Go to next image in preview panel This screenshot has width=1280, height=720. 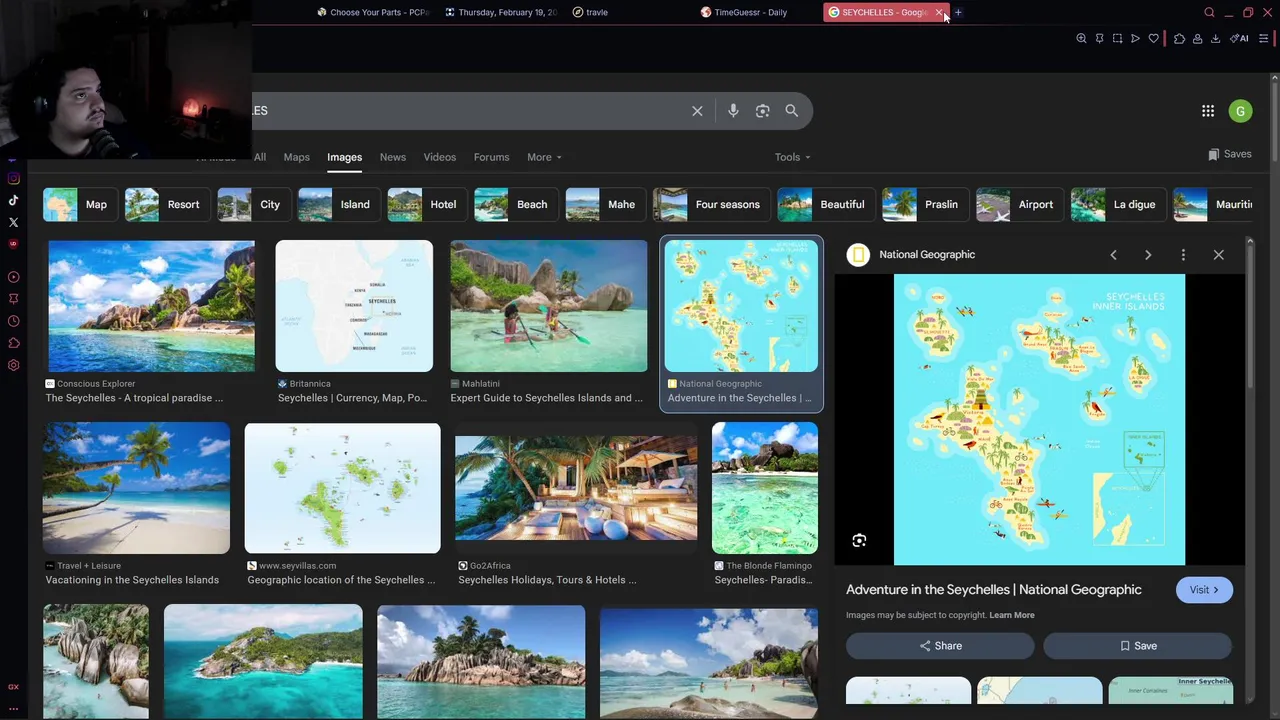(1148, 254)
